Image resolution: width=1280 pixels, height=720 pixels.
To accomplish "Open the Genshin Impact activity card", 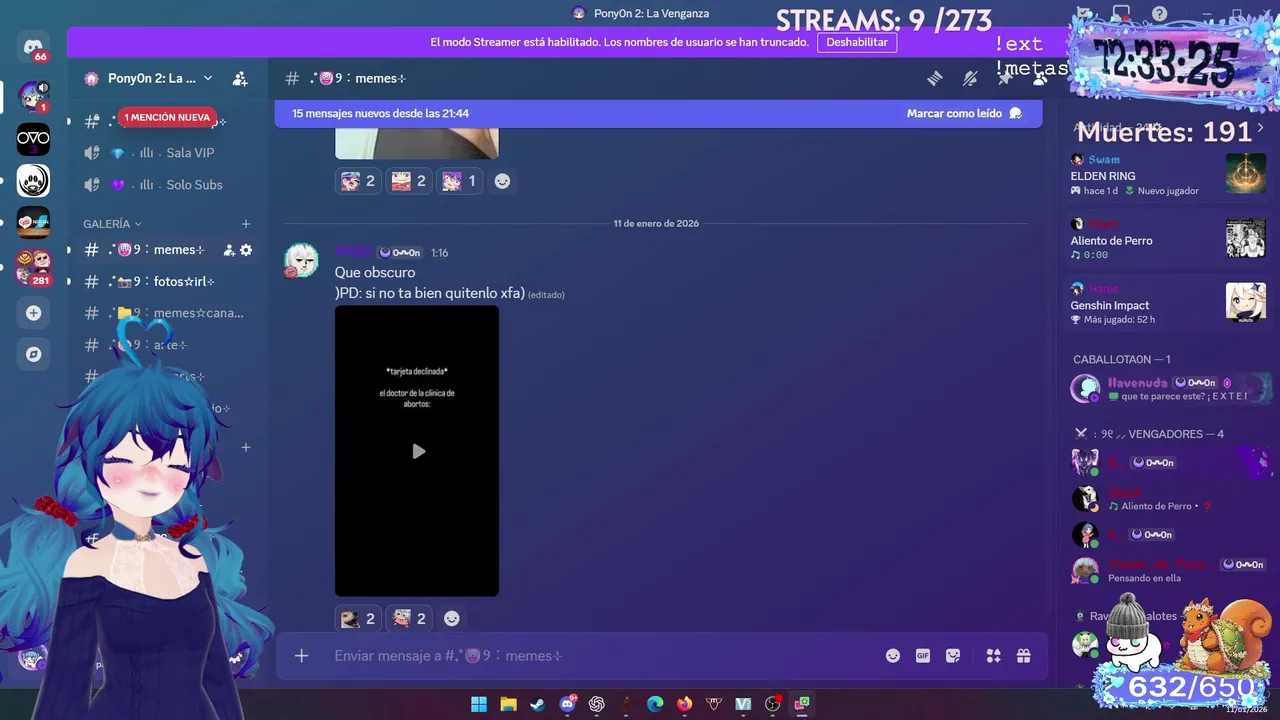I will (1168, 305).
